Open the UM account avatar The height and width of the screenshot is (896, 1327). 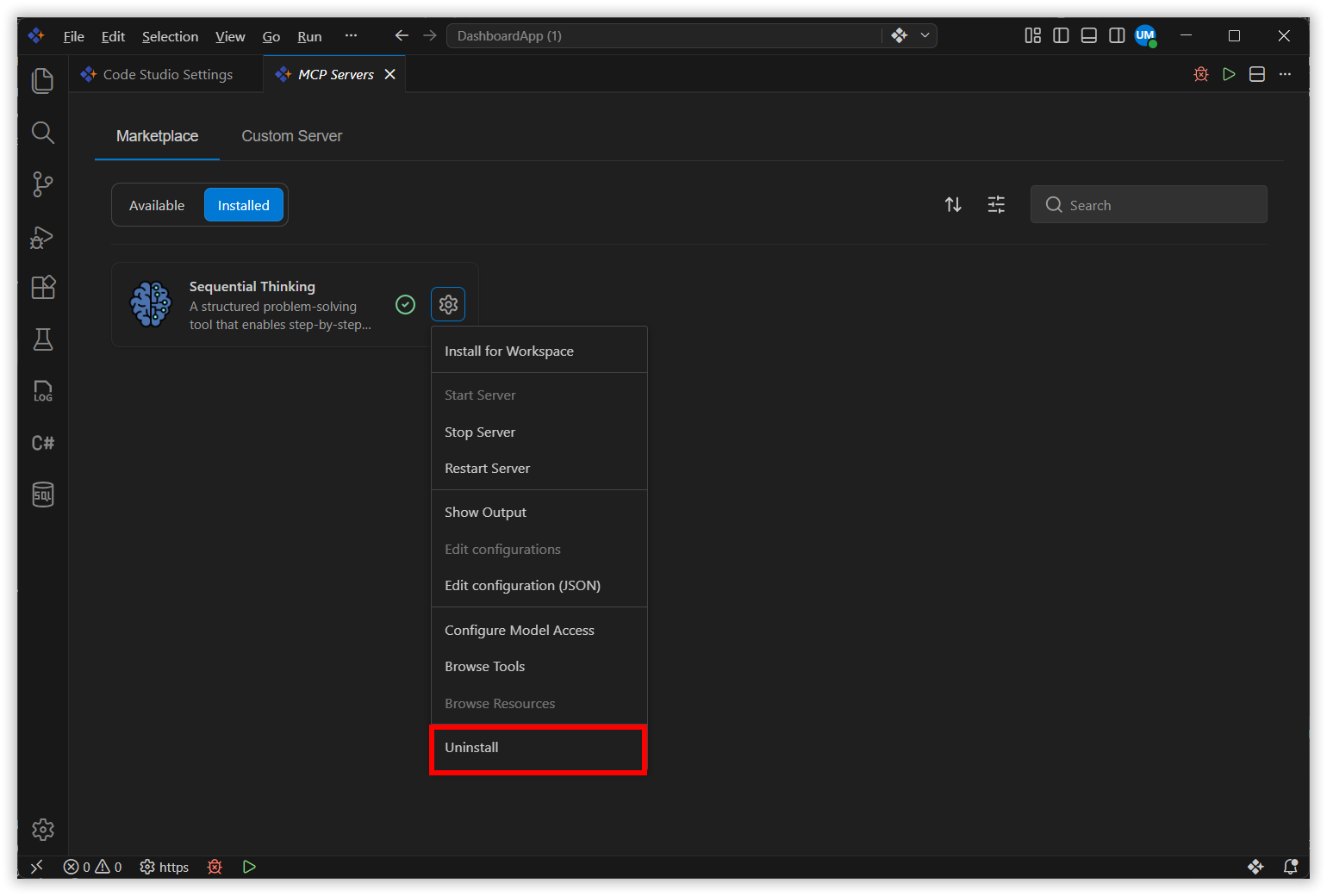pyautogui.click(x=1145, y=35)
